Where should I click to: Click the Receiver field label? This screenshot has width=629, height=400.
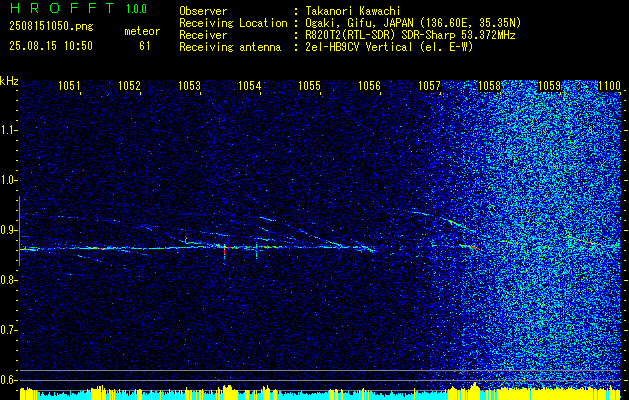pyautogui.click(x=203, y=35)
